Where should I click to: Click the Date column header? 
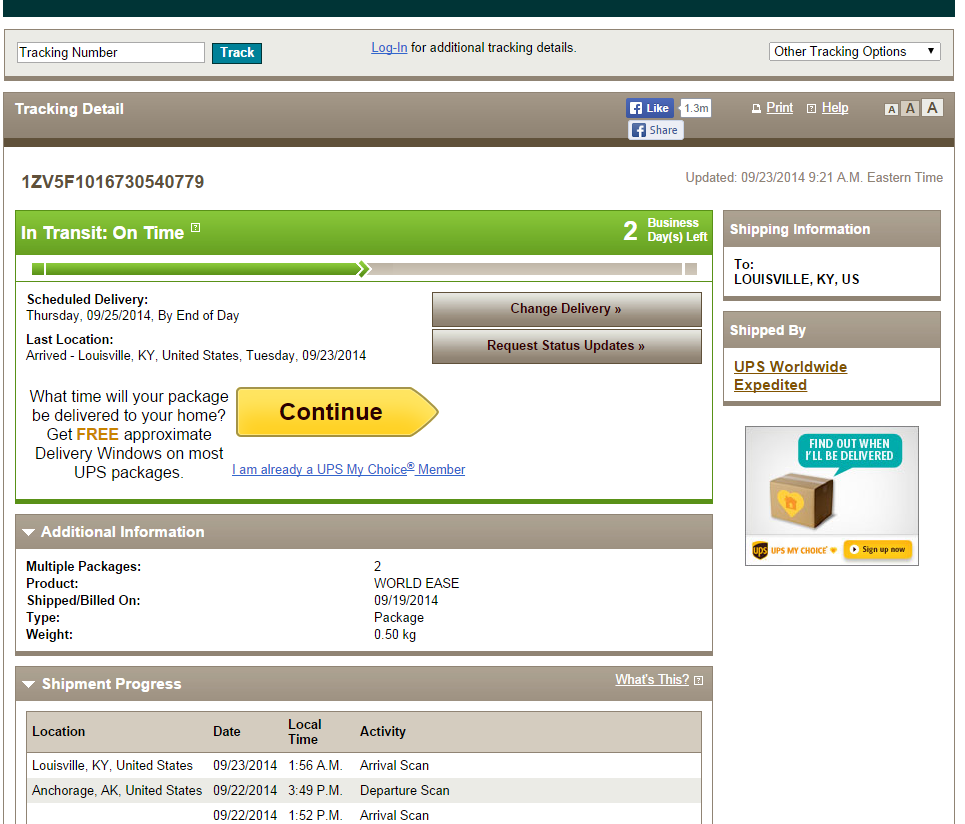226,732
